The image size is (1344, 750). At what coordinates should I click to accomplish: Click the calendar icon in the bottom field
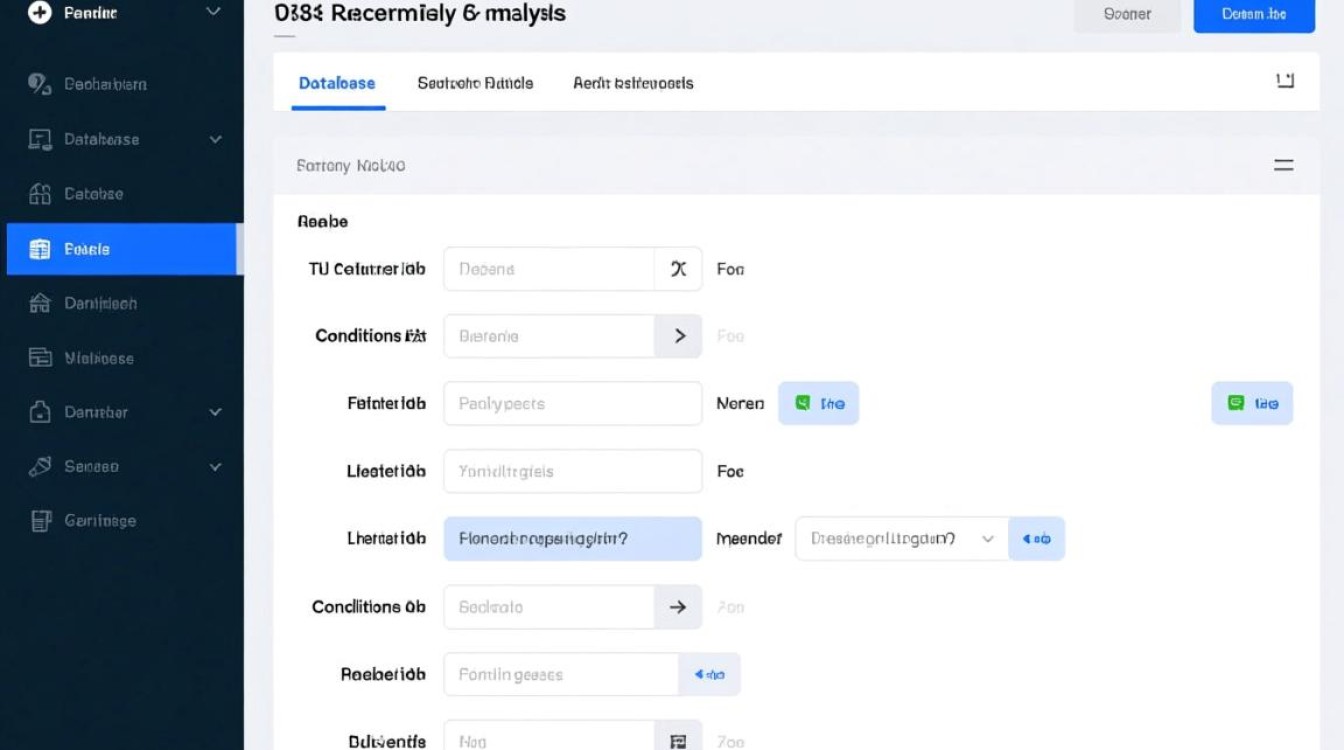click(x=678, y=741)
